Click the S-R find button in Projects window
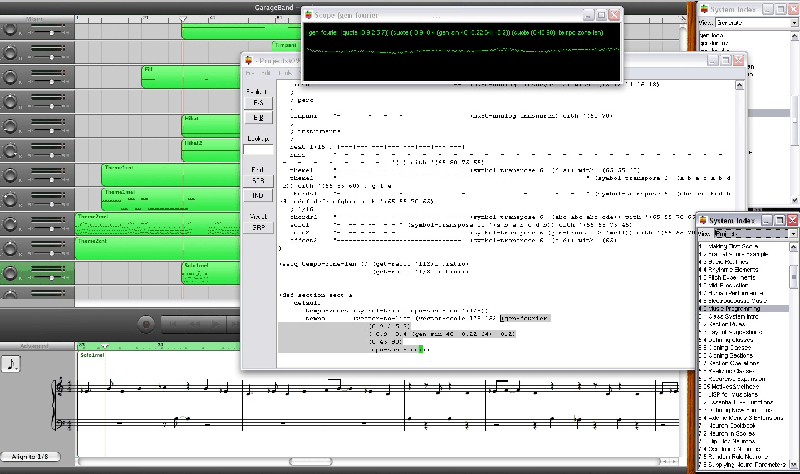 (258, 181)
